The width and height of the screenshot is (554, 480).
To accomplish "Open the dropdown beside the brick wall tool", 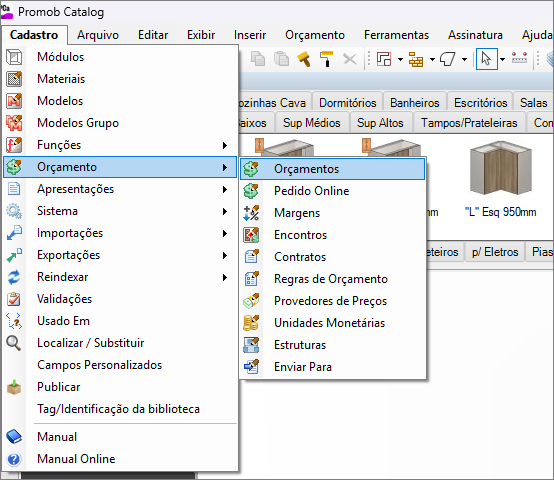I will point(432,59).
